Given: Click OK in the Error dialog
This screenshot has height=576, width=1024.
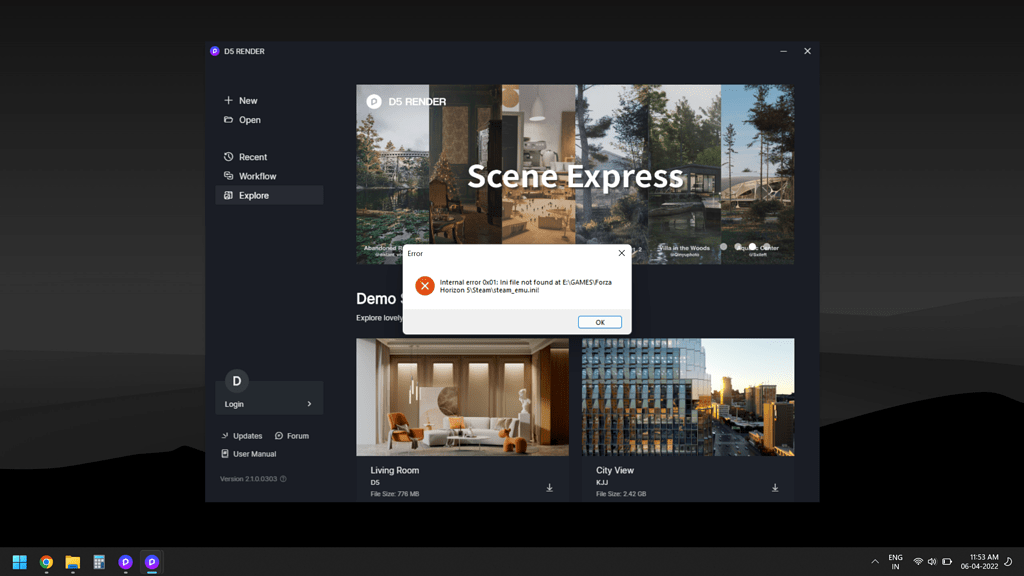Looking at the screenshot, I should pyautogui.click(x=600, y=322).
